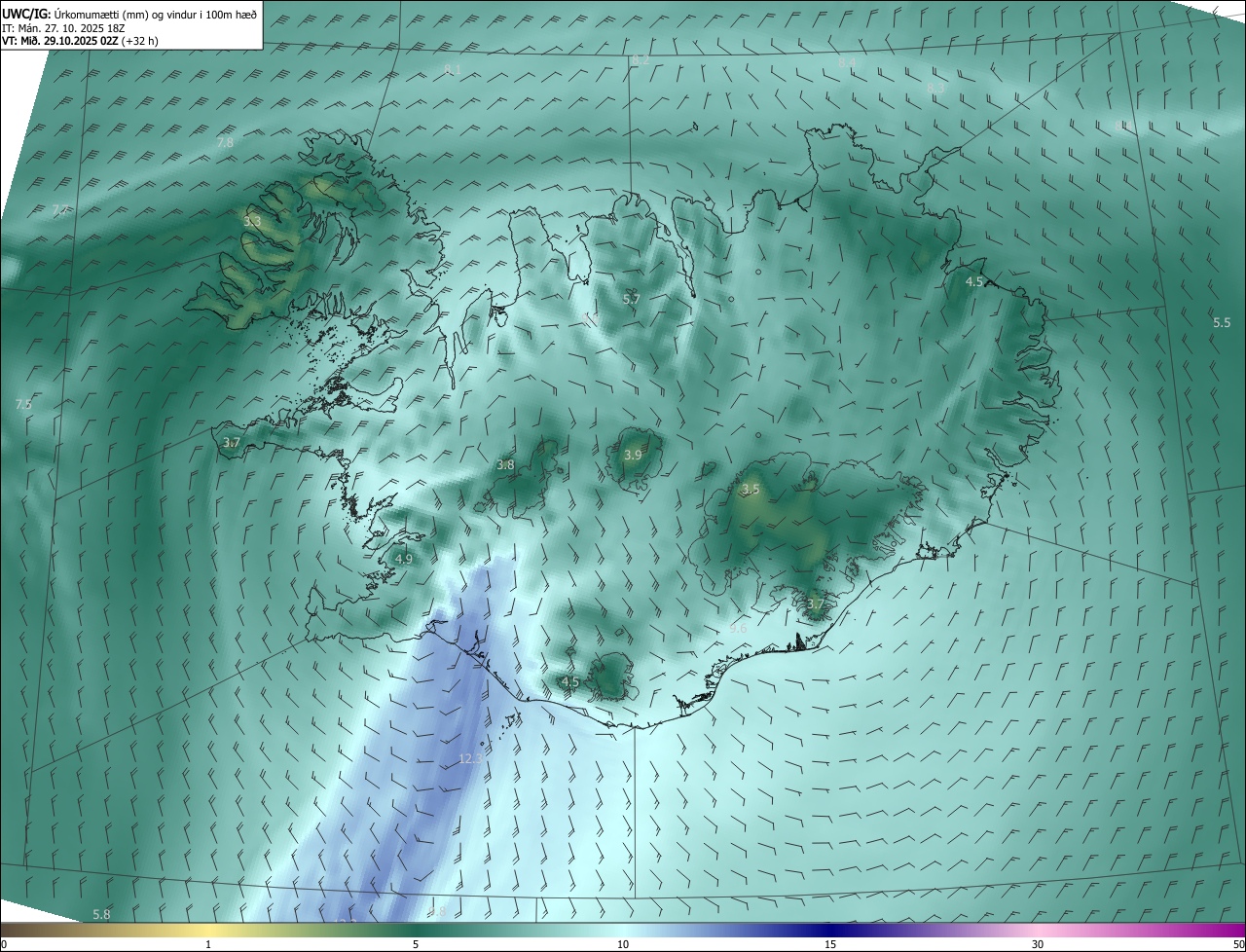Click the 3.5 value on Vatnajökull glacier

tap(751, 489)
